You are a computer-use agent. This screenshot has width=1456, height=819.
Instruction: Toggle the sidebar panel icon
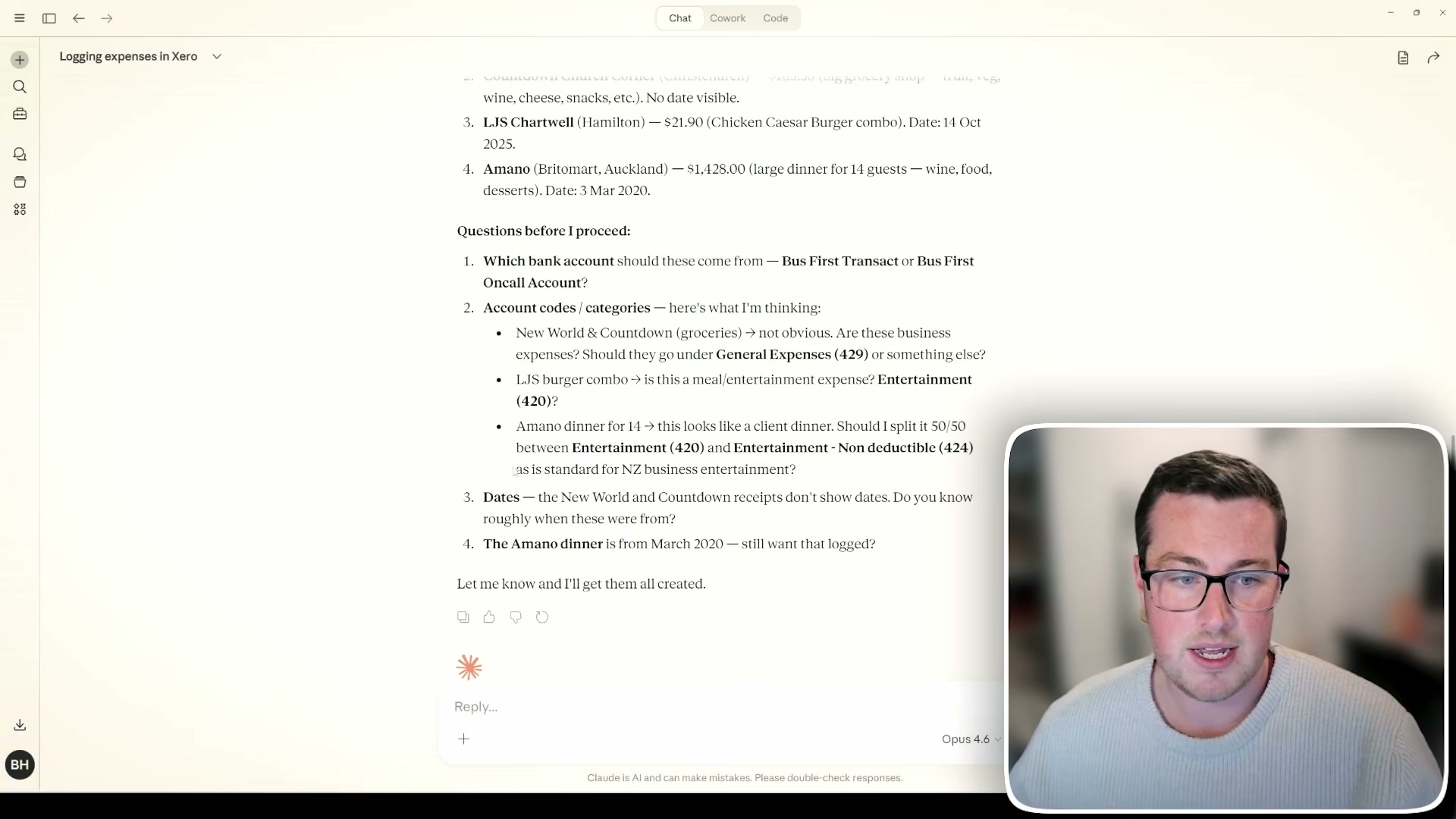49,18
